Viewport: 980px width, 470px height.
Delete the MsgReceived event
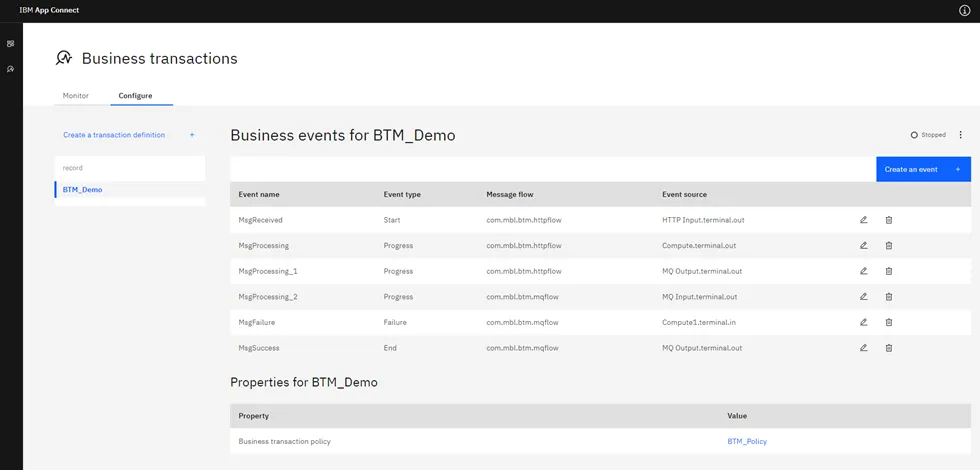[x=889, y=220]
